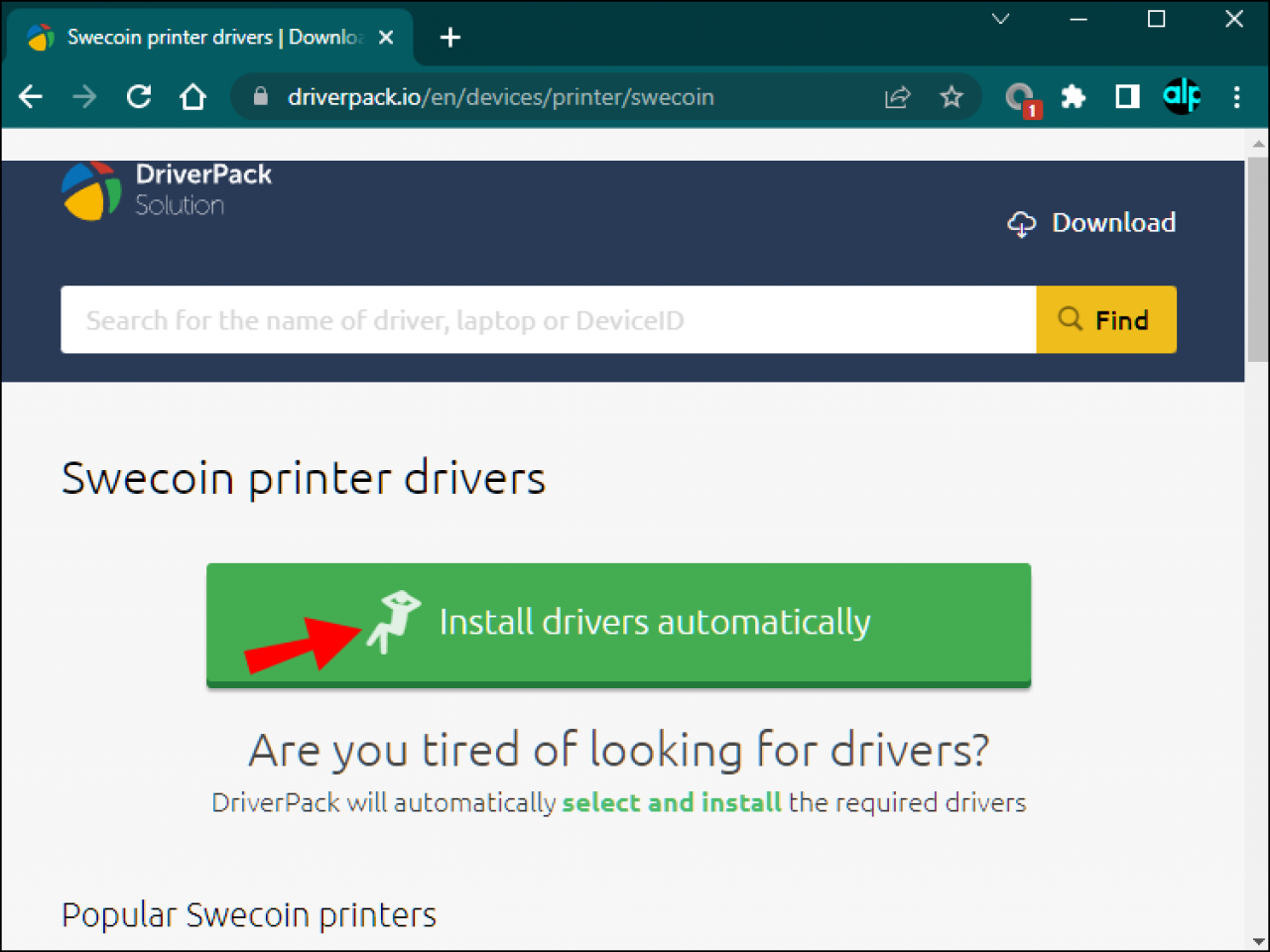Click the DriverPack favicon on the tab
Viewport: 1270px width, 952px height.
click(41, 37)
